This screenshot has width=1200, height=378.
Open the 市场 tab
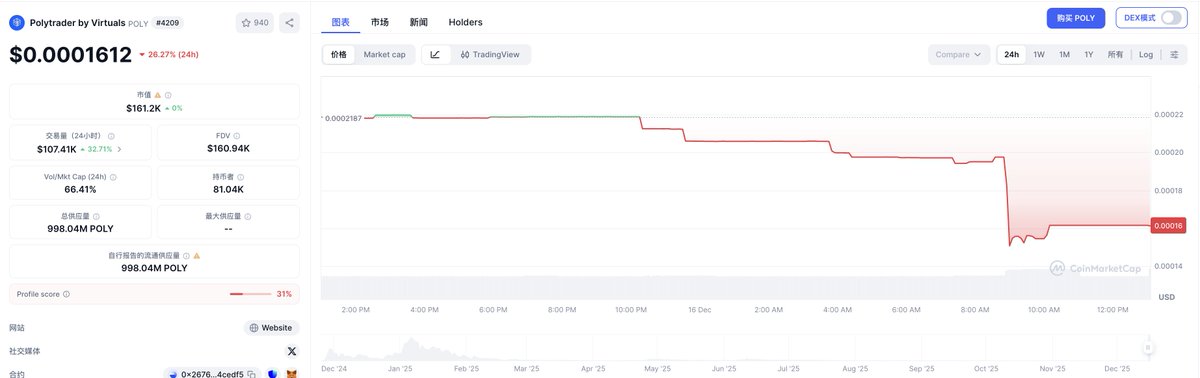pyautogui.click(x=380, y=21)
